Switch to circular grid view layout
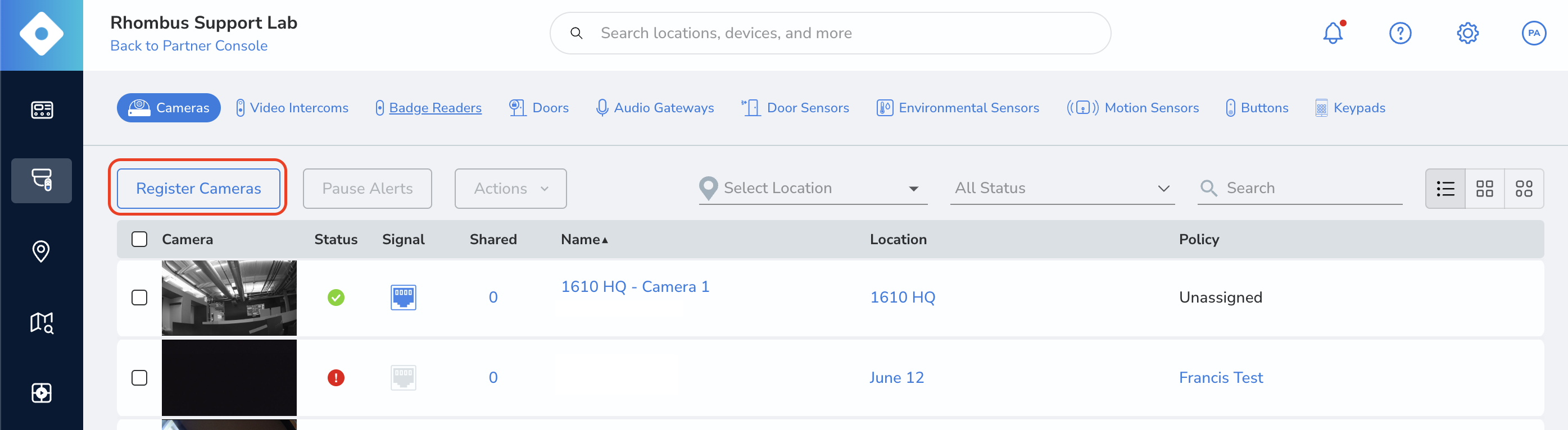The width and height of the screenshot is (1568, 430). click(1524, 189)
